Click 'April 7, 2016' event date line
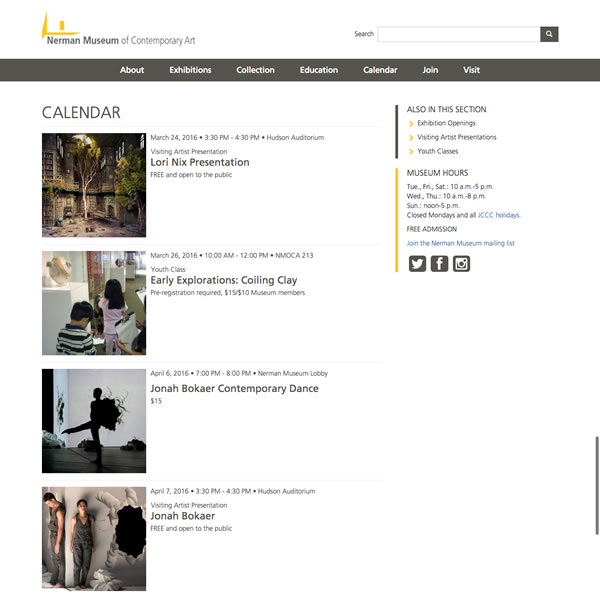The height and width of the screenshot is (609, 600). [x=233, y=491]
